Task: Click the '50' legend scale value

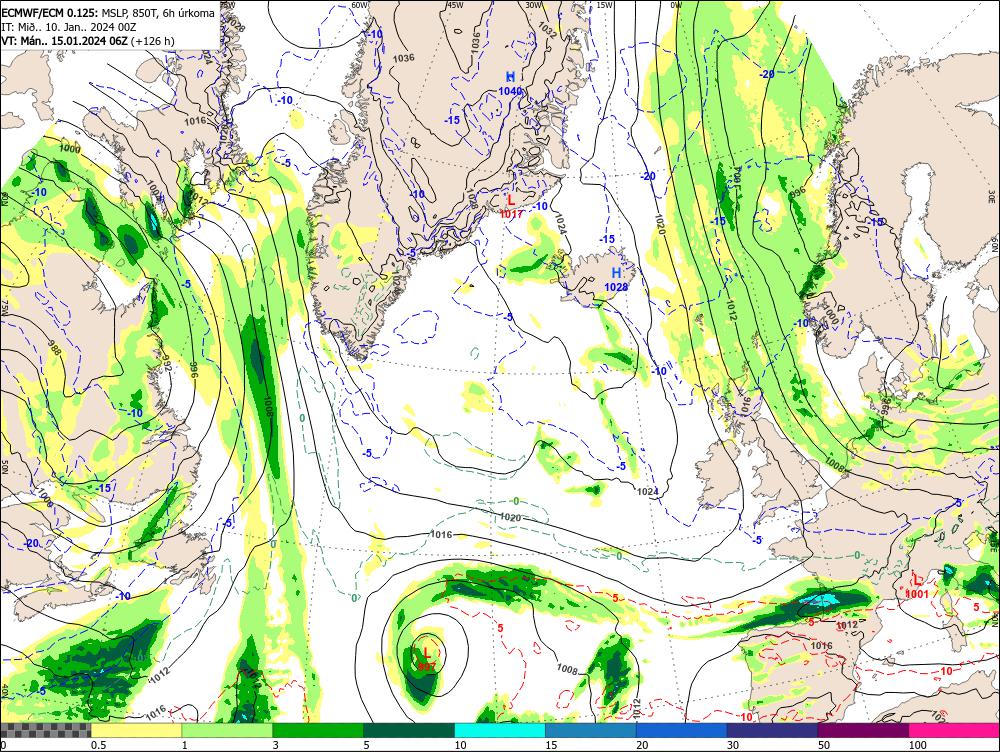Action: pyautogui.click(x=824, y=745)
